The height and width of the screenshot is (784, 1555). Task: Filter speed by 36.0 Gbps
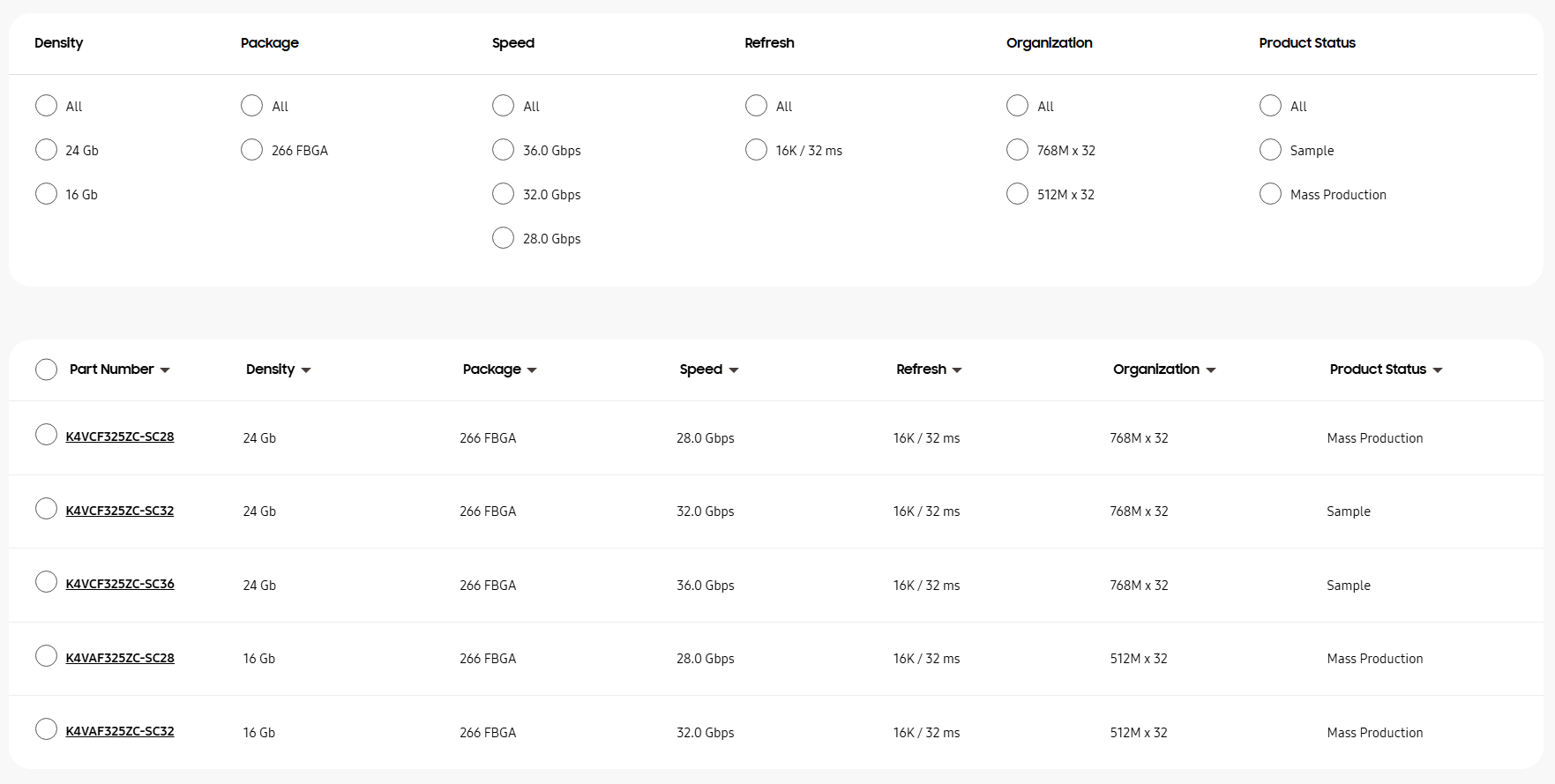pyautogui.click(x=503, y=150)
